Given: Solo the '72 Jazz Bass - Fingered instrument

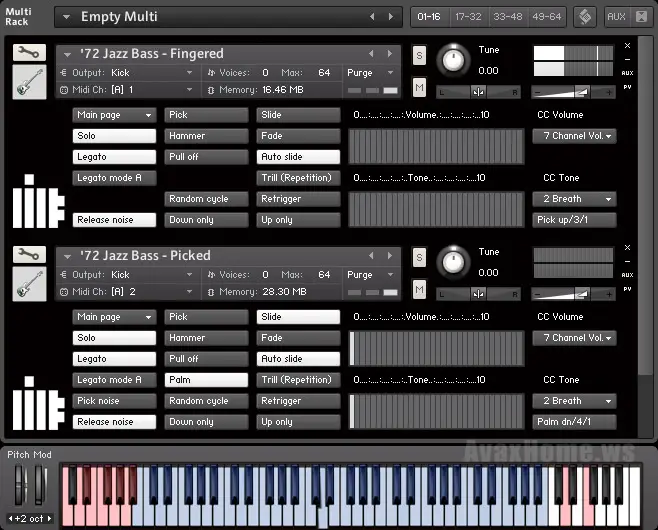Looking at the screenshot, I should [x=419, y=55].
